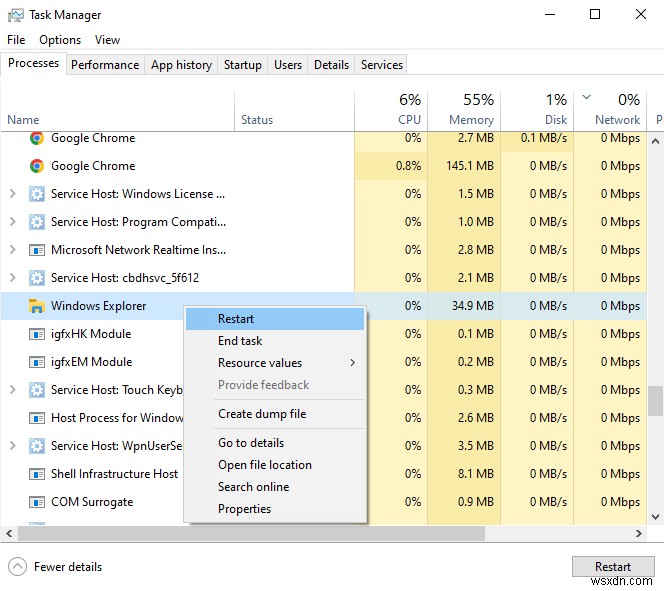Open the Options menu

point(60,40)
